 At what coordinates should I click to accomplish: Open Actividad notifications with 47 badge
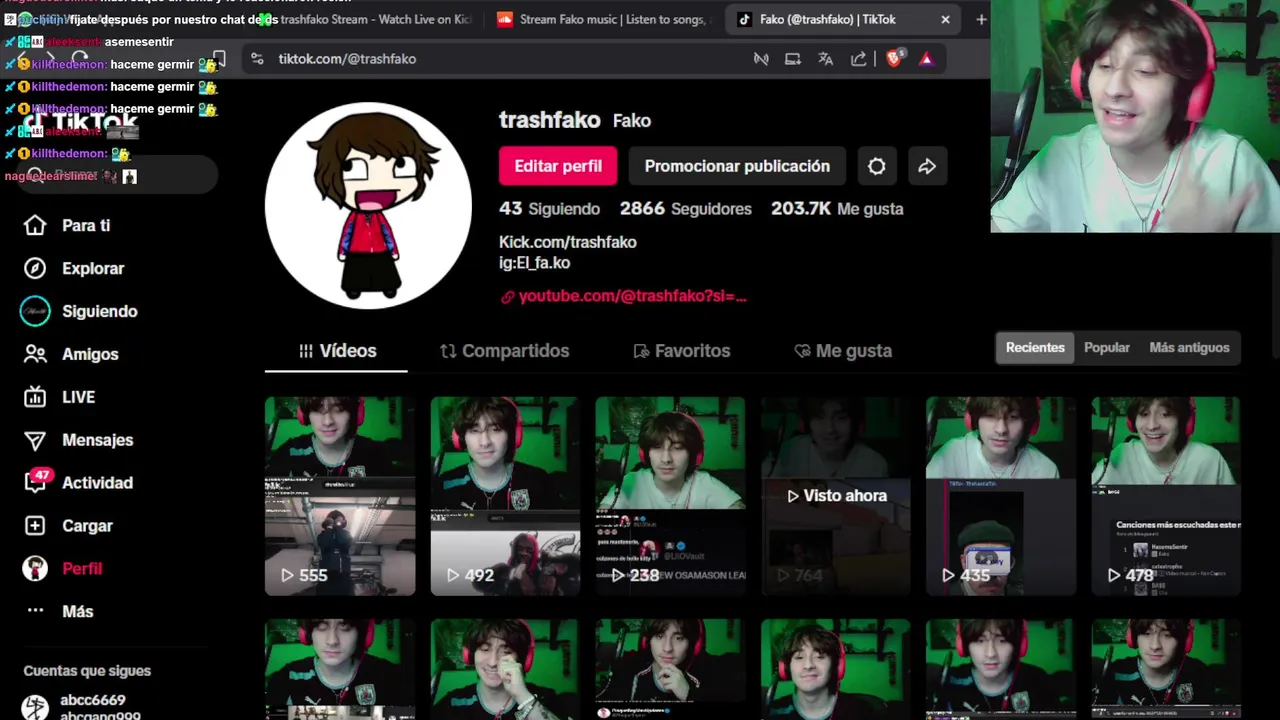78,482
